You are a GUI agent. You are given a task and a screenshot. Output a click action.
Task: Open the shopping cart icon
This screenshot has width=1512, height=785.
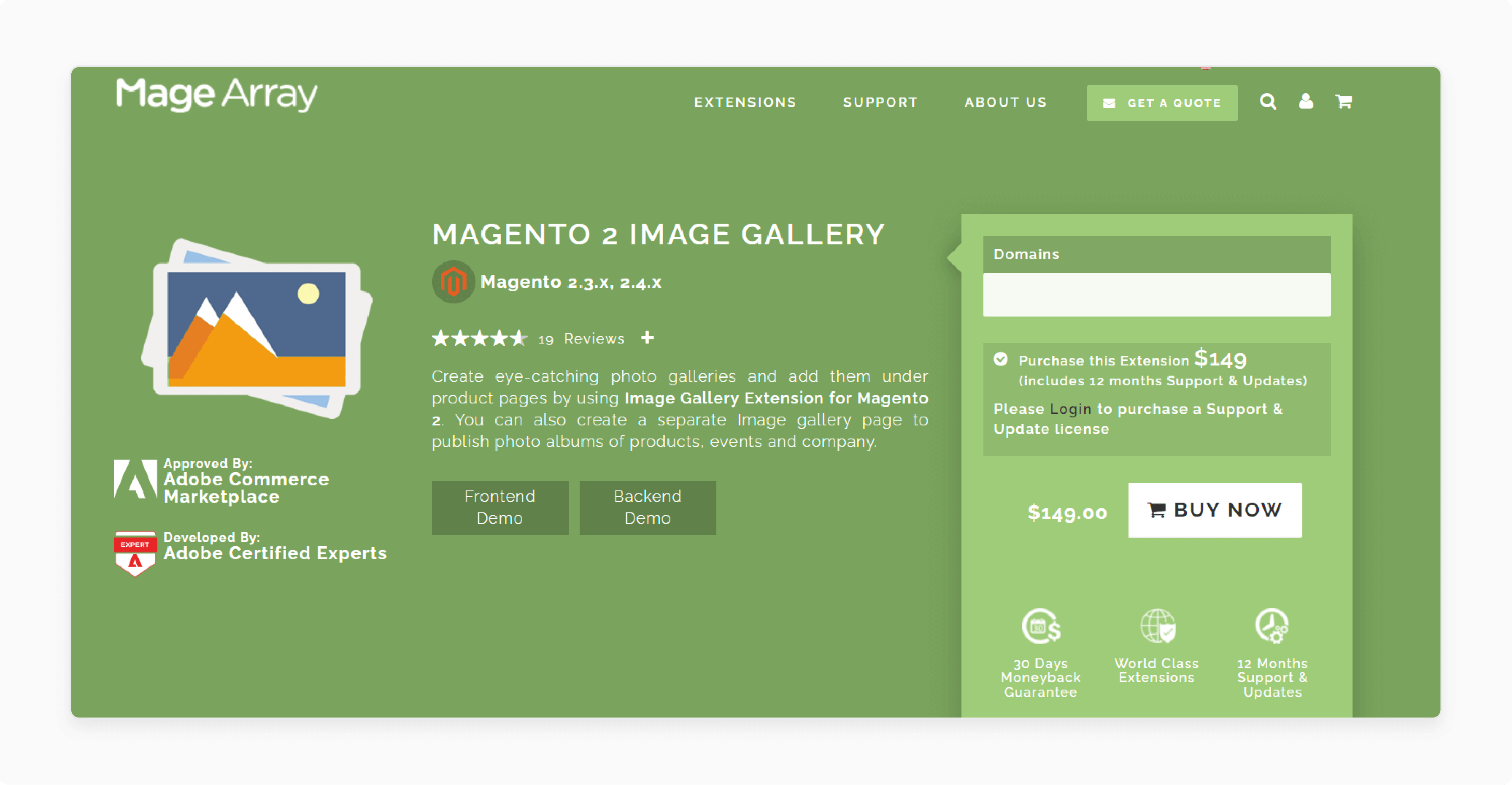[1344, 102]
